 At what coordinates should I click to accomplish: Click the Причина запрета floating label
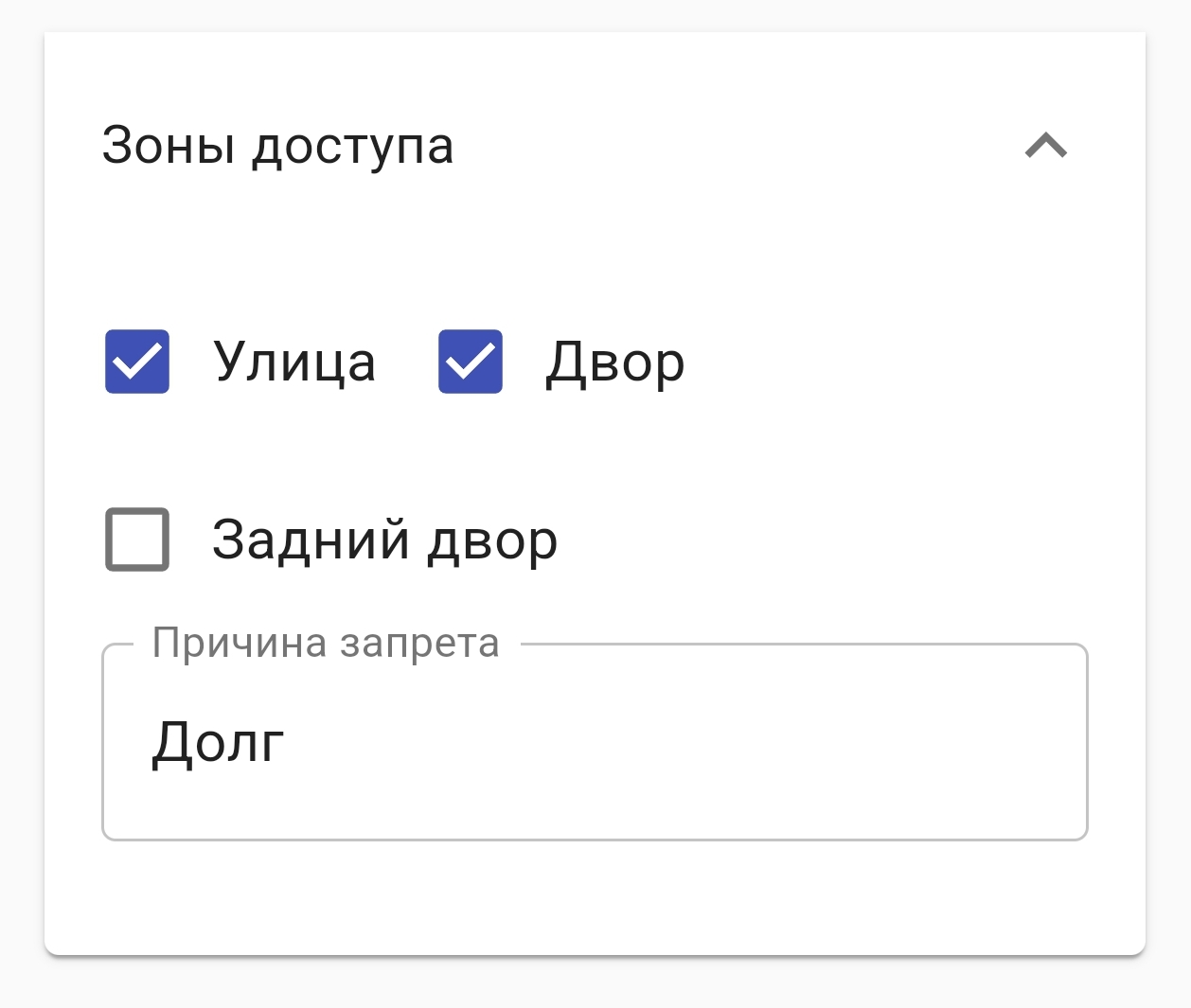coord(326,644)
